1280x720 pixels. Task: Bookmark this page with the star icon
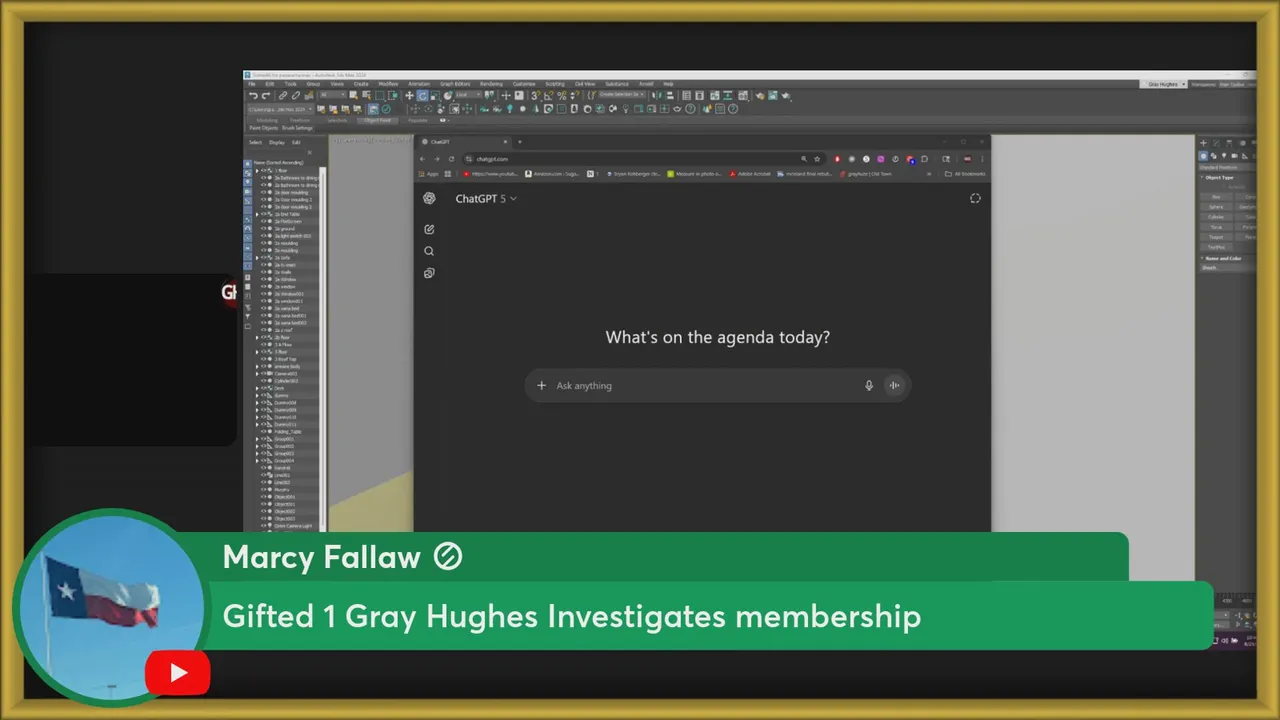tap(817, 159)
